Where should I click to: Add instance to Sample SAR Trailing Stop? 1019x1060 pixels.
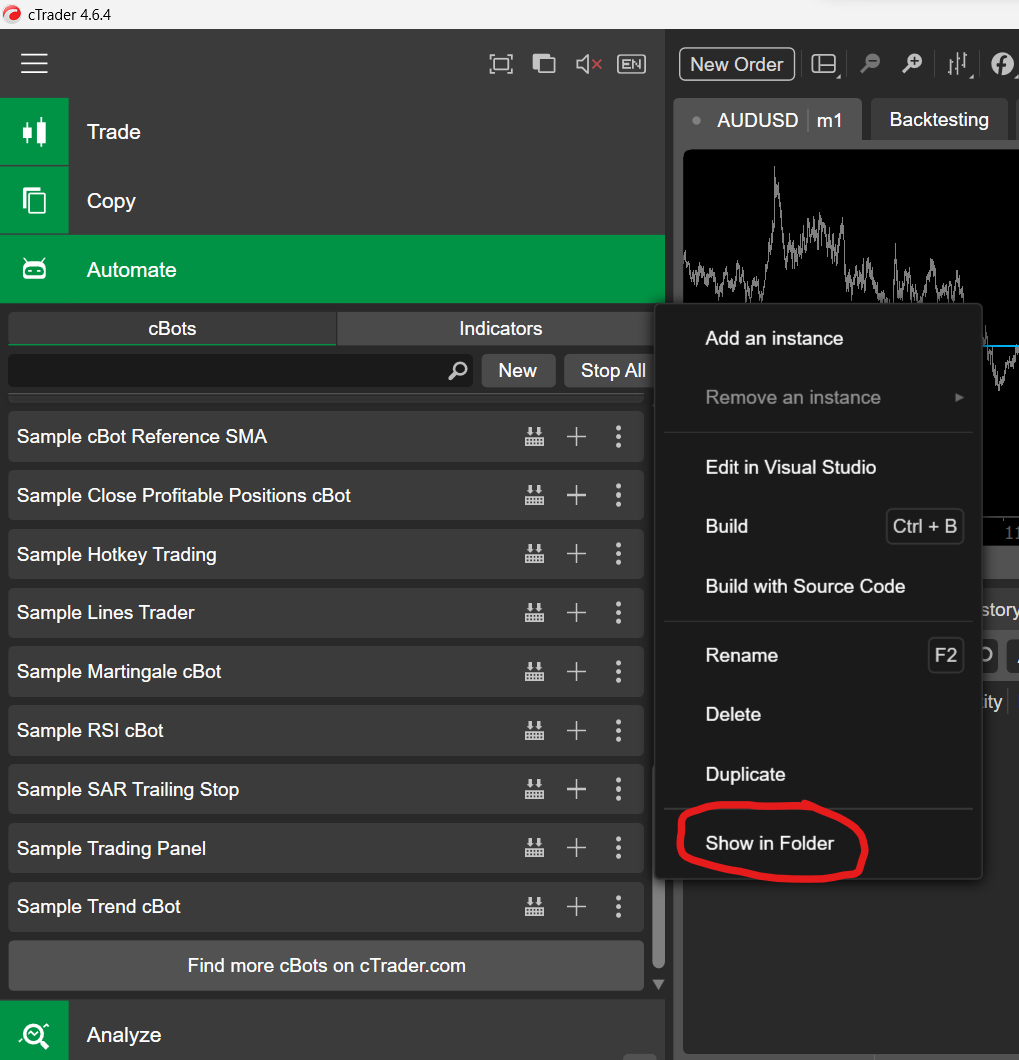pyautogui.click(x=576, y=789)
